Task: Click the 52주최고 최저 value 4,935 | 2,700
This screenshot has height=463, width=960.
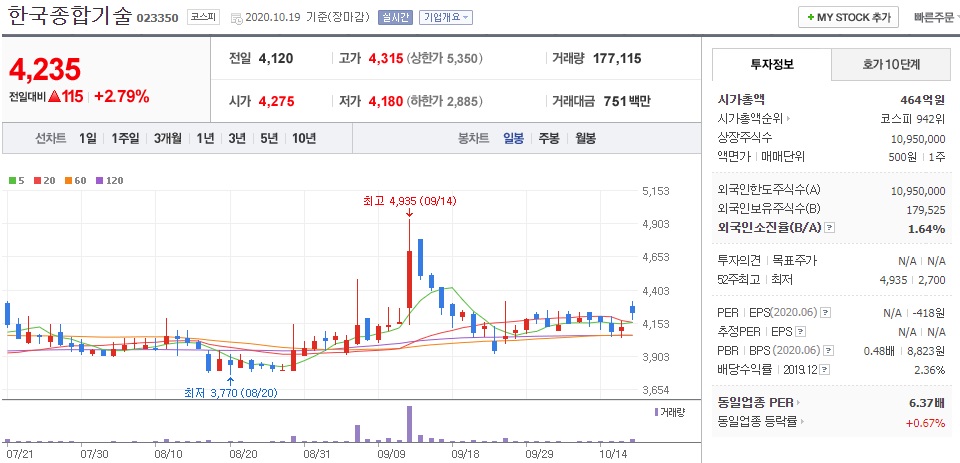Action: pos(912,280)
